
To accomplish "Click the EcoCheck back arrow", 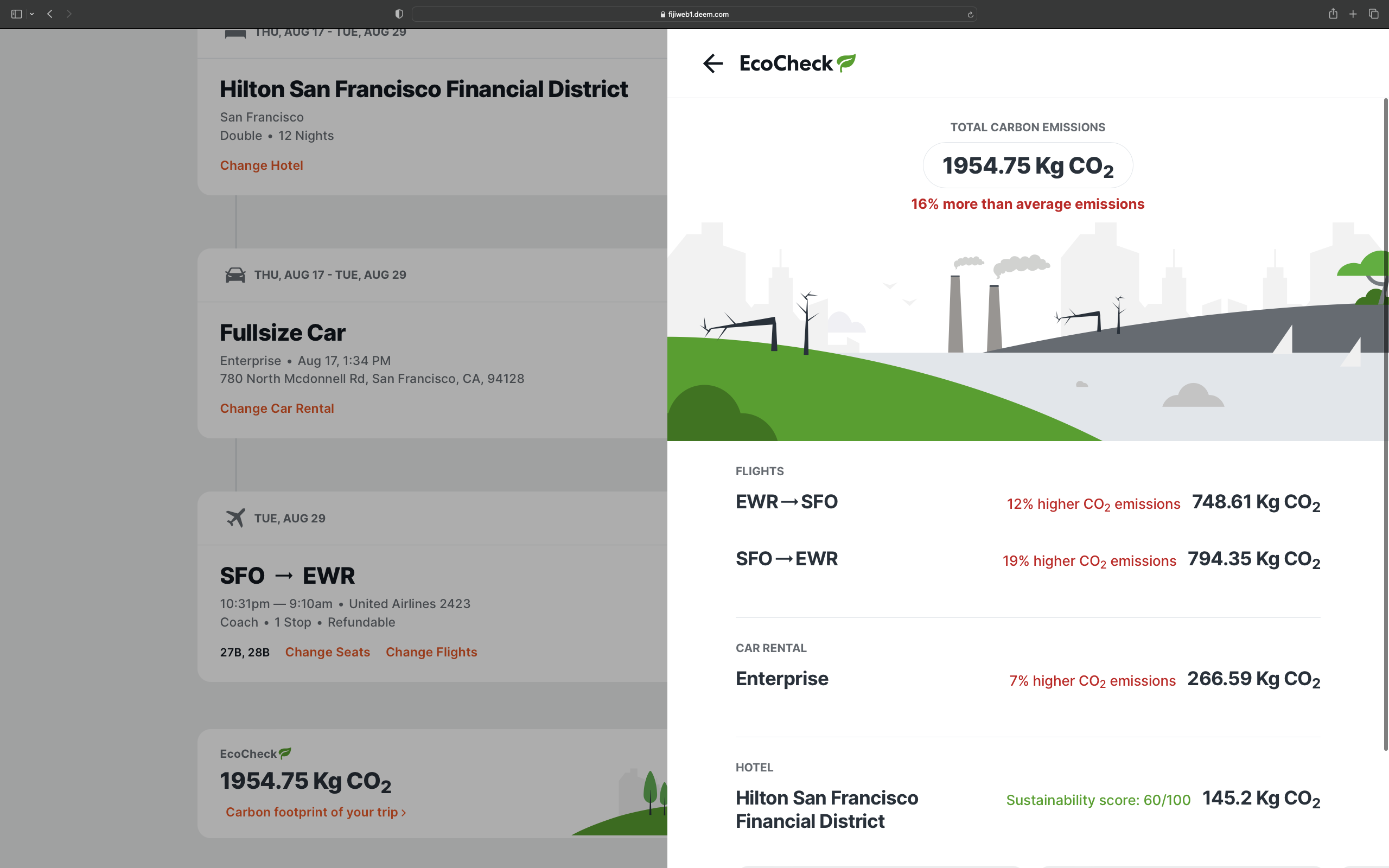I will click(x=712, y=63).
